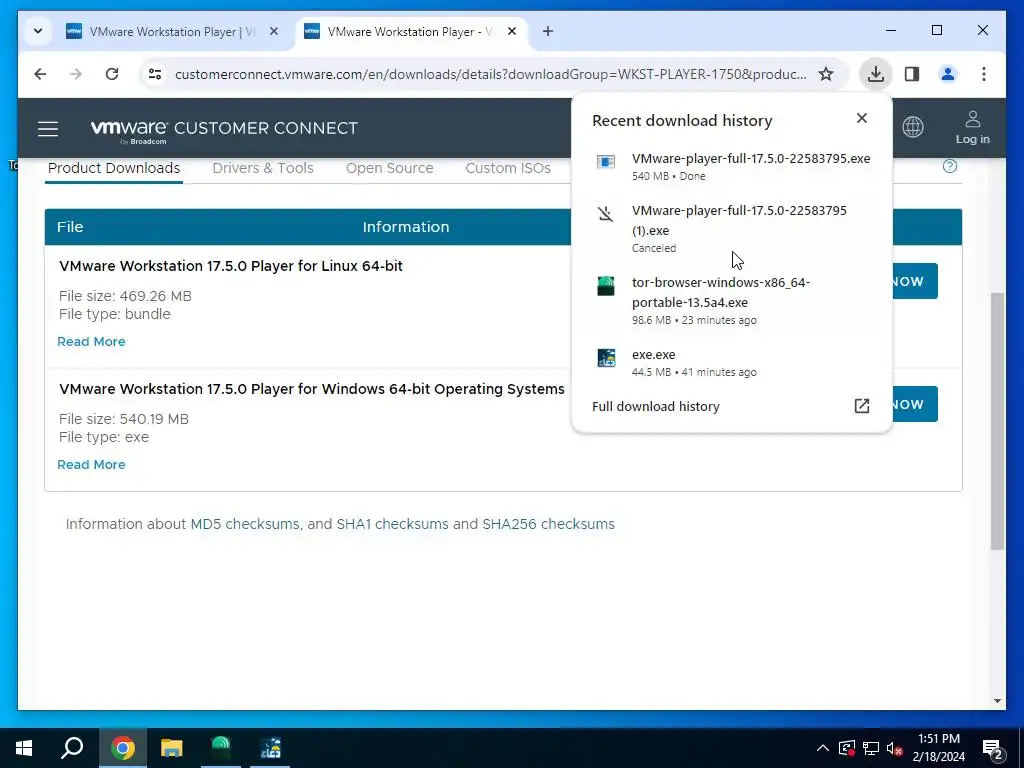Click the Log in user icon

tap(972, 127)
